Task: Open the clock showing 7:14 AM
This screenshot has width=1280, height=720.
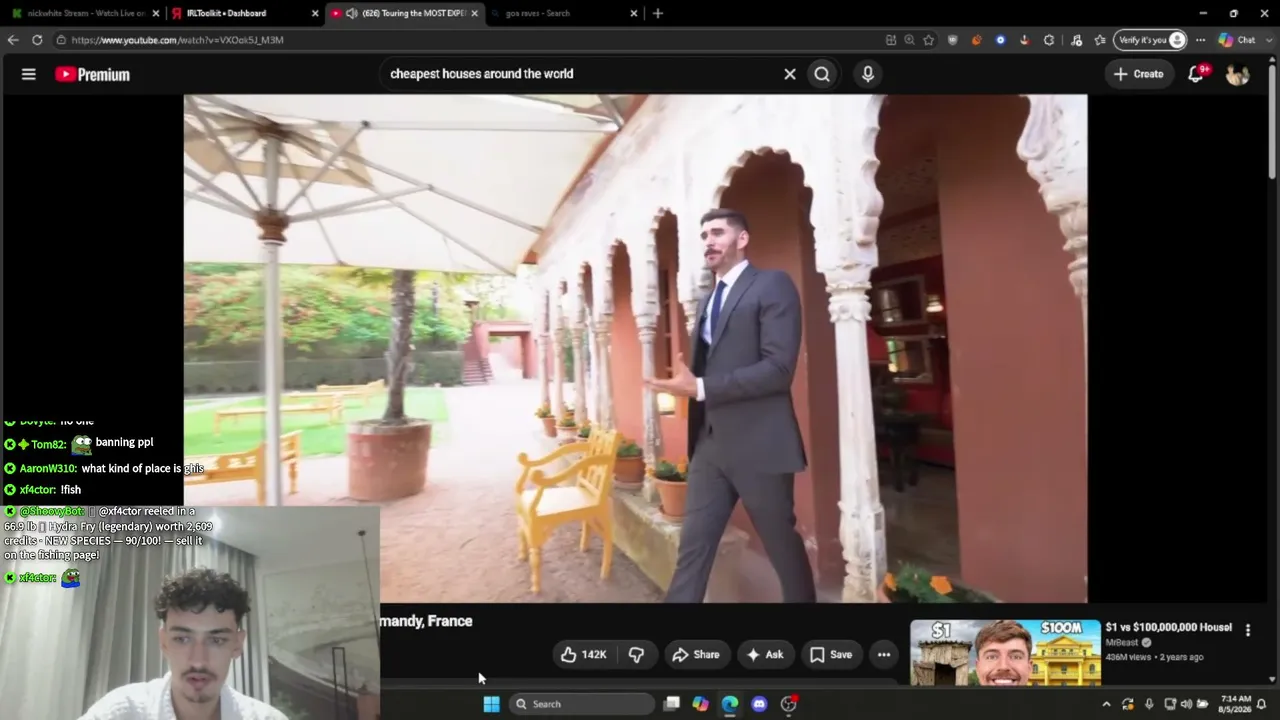Action: coord(1236,704)
